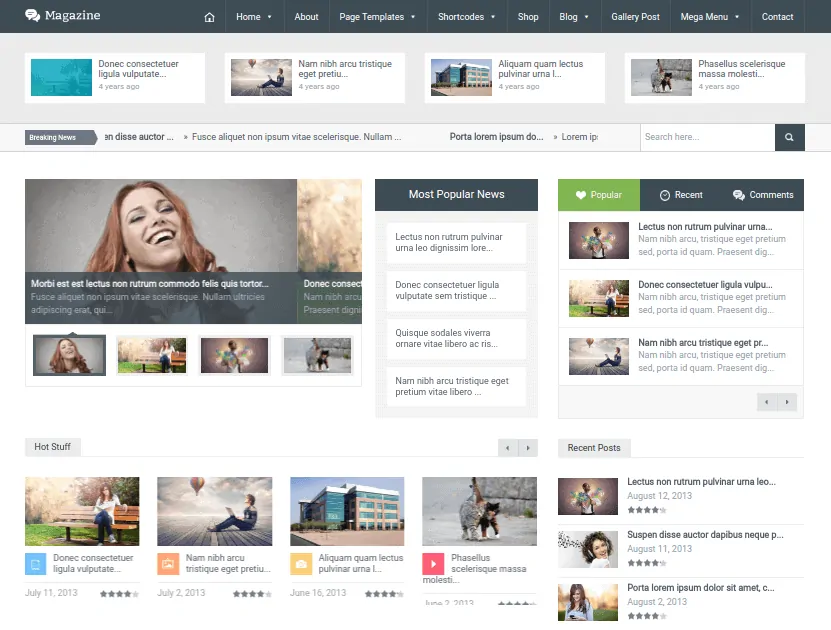The width and height of the screenshot is (831, 630).
Task: Click chat bubbles icon on Comments tab
Action: 738,195
